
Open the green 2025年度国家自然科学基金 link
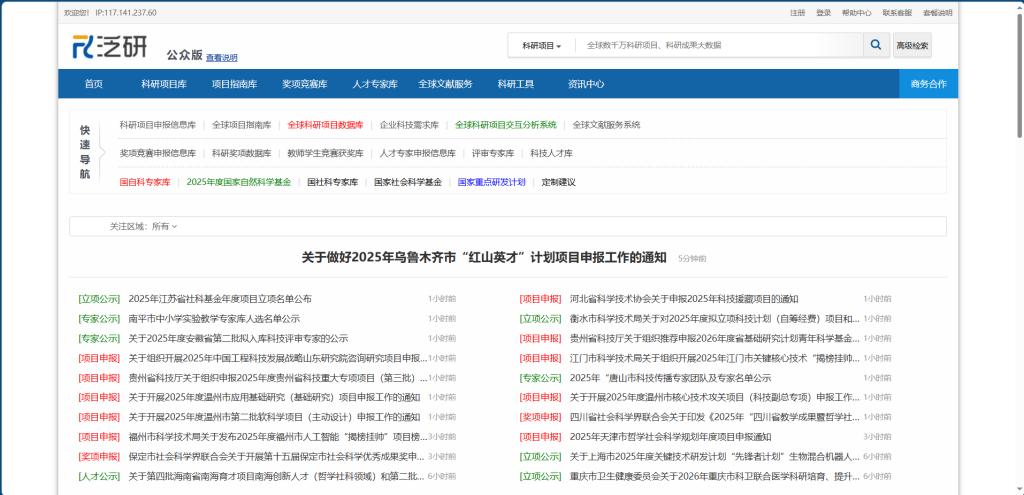[x=238, y=182]
